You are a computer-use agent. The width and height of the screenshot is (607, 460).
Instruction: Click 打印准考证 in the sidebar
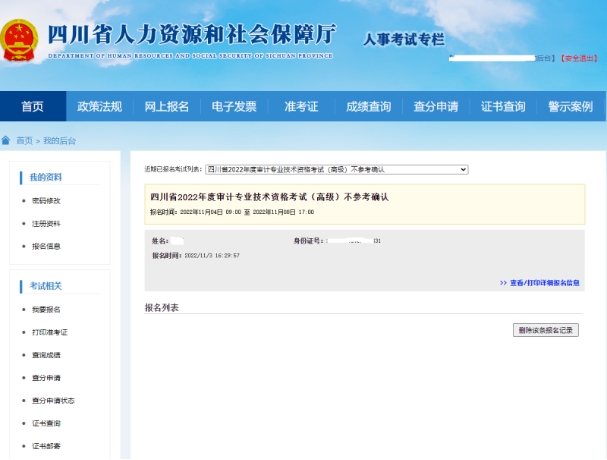pyautogui.click(x=50, y=332)
